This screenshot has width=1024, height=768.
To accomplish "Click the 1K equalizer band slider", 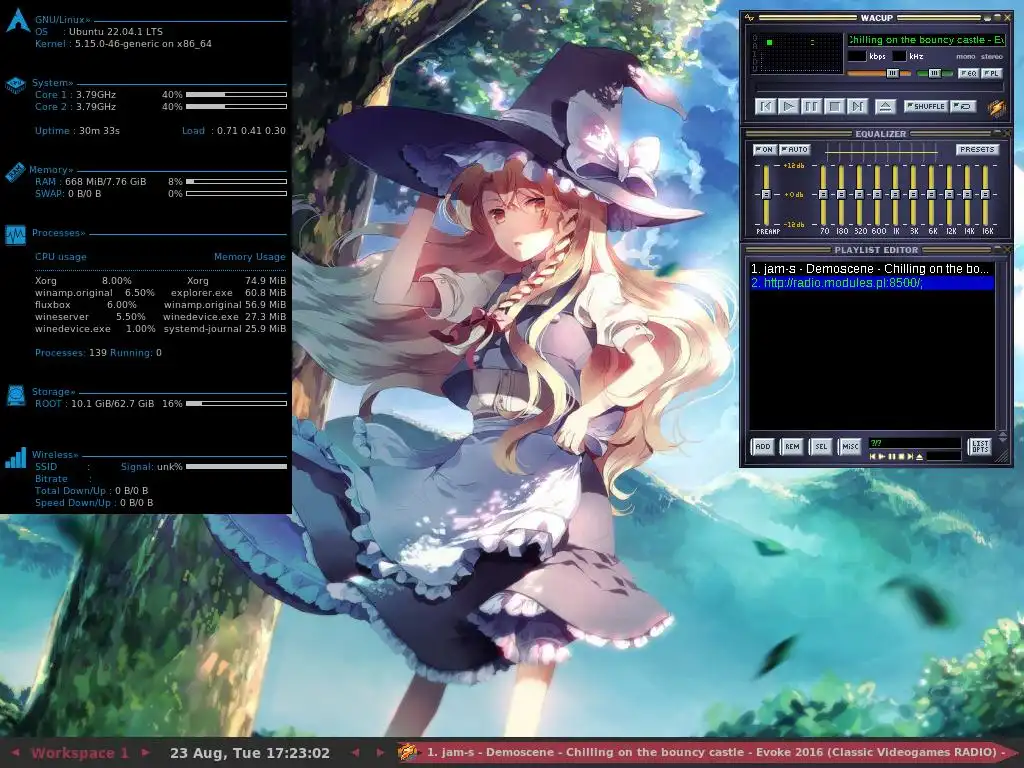I will (x=895, y=195).
